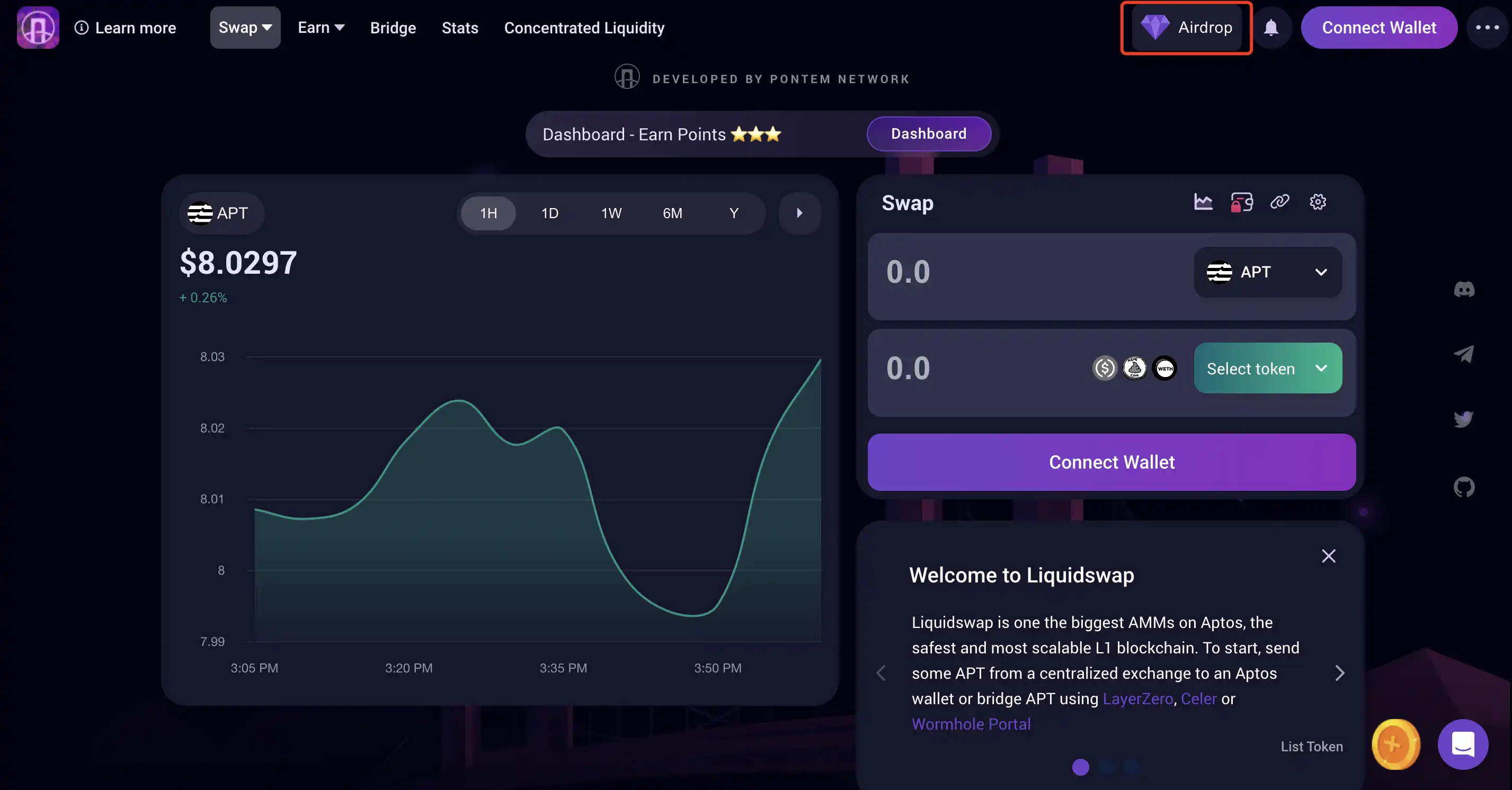Open Telegram paper plane icon
This screenshot has height=790, width=1512.
[1464, 354]
